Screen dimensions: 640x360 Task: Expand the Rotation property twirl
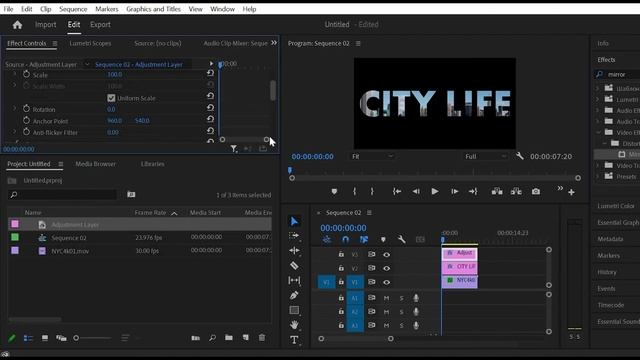pyautogui.click(x=14, y=109)
